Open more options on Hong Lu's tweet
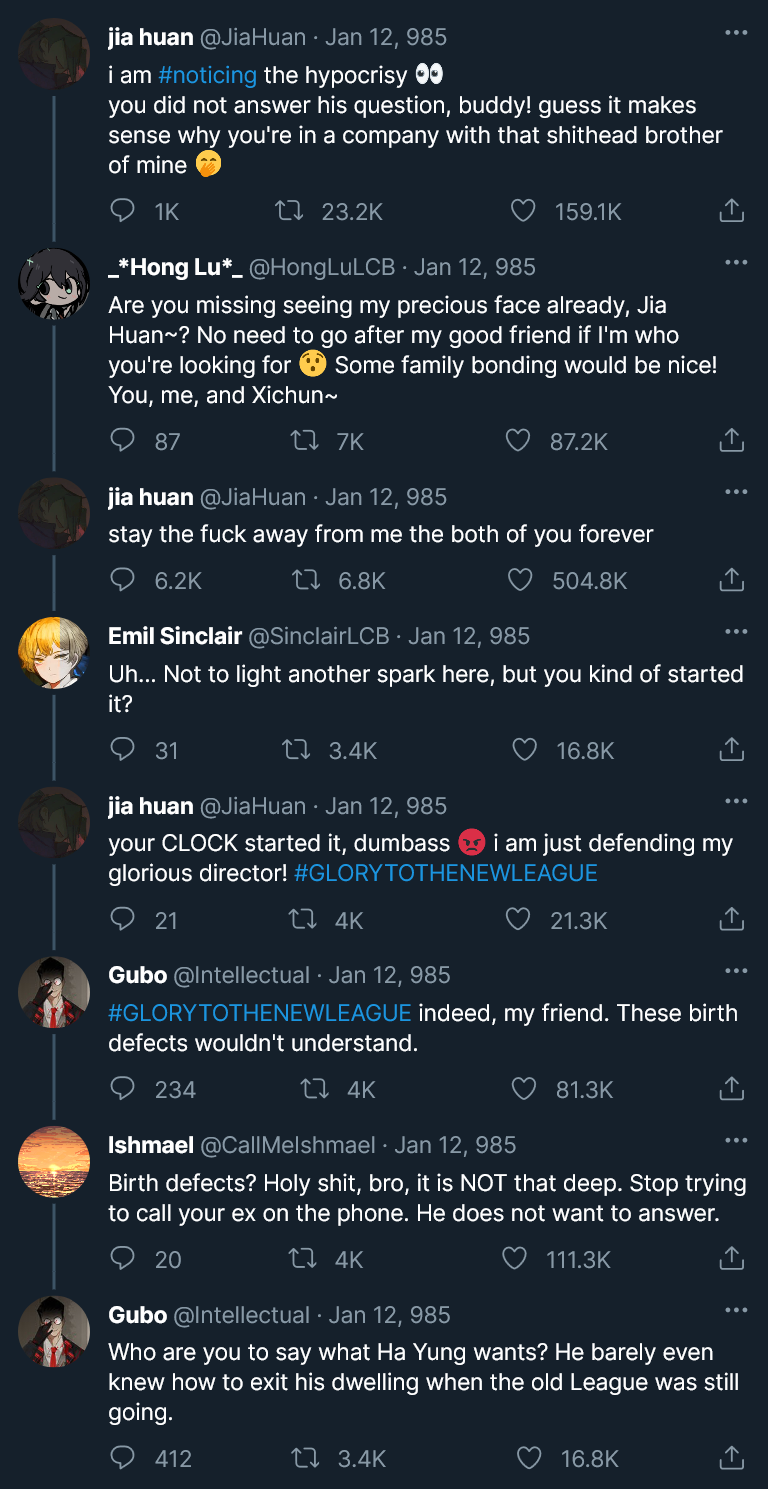The image size is (768, 1489). pyautogui.click(x=736, y=263)
